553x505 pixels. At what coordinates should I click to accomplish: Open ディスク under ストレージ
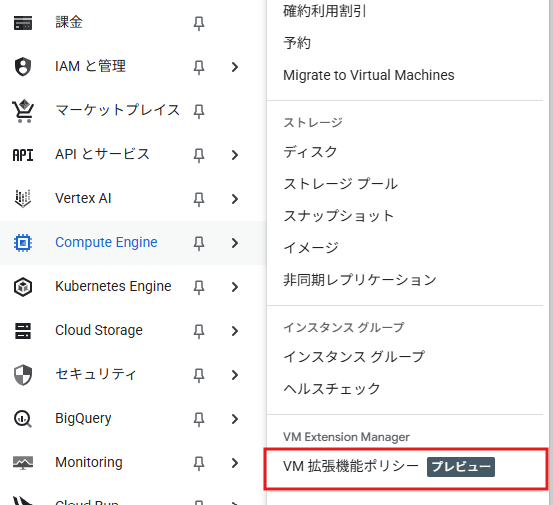pyautogui.click(x=310, y=152)
